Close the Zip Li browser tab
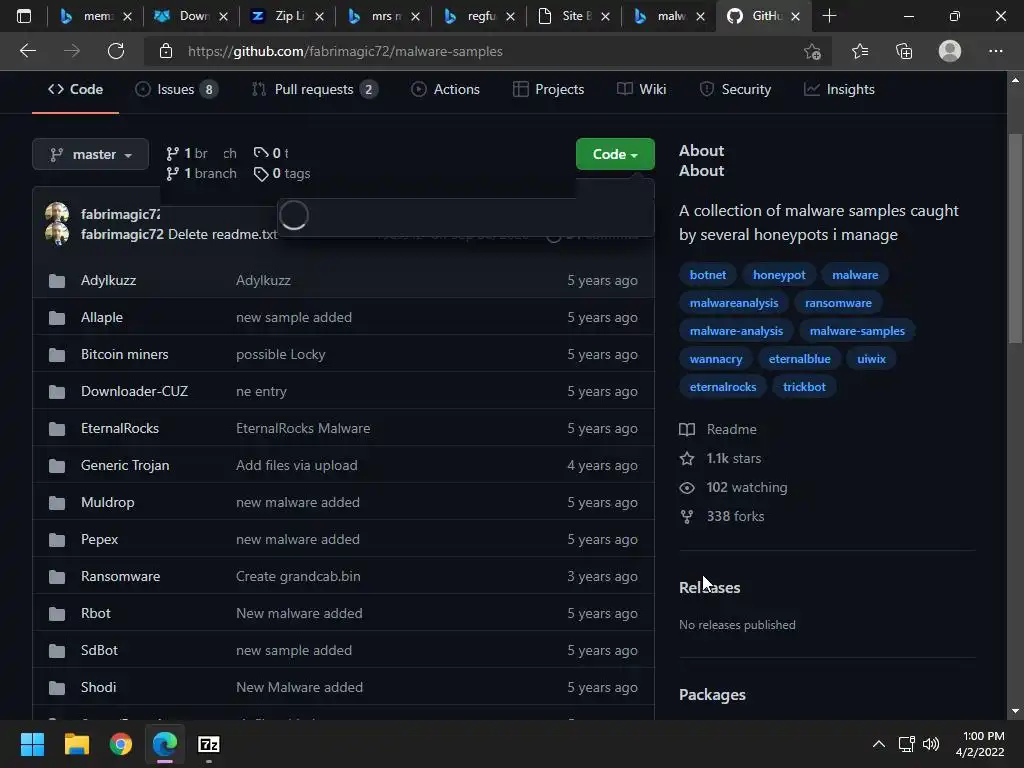This screenshot has width=1024, height=768. (x=319, y=16)
